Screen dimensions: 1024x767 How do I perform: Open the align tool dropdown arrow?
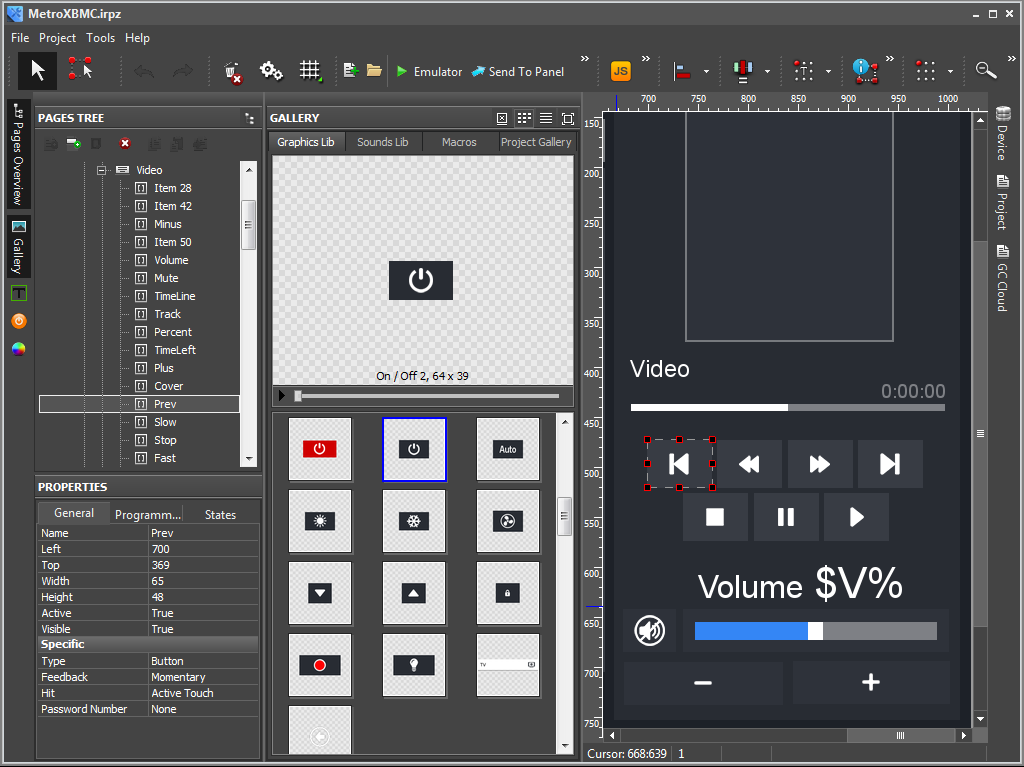(706, 72)
